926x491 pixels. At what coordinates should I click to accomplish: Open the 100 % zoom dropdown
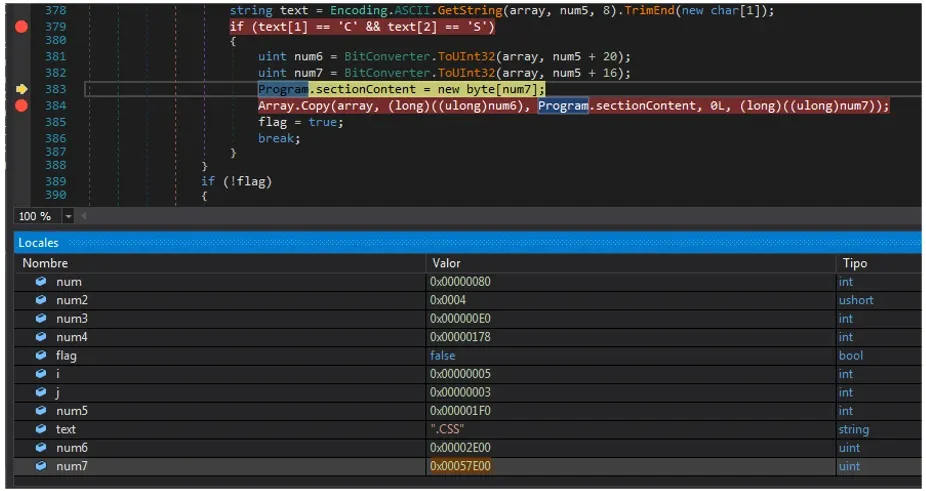69,216
